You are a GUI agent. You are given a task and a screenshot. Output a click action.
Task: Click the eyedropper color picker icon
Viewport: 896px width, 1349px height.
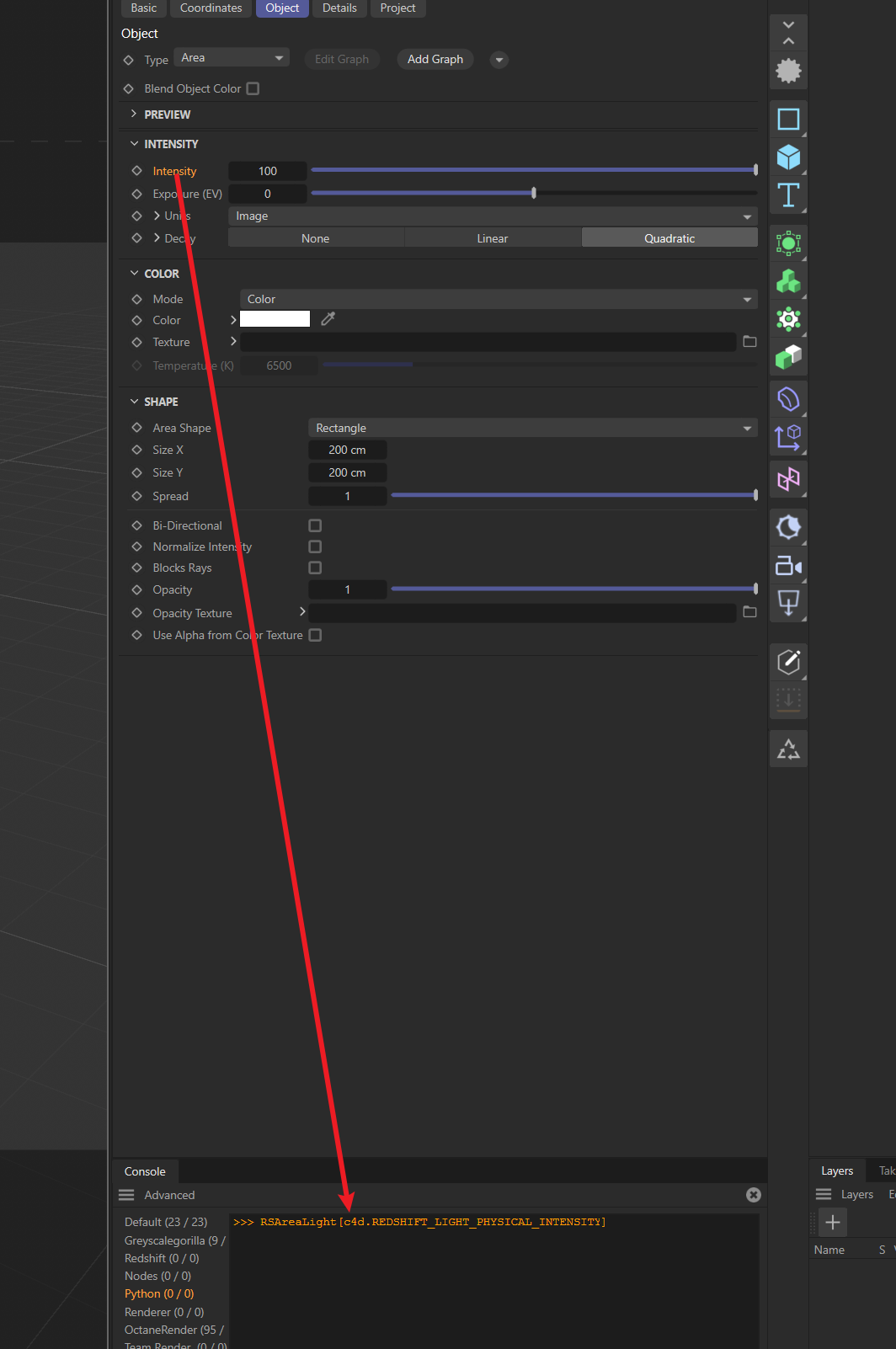tap(328, 318)
